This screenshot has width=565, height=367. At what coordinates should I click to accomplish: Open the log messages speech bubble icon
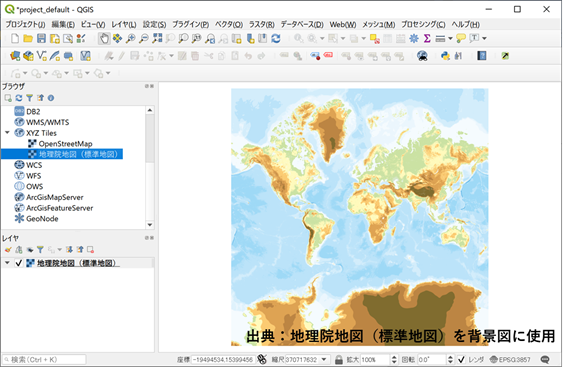tap(545, 359)
